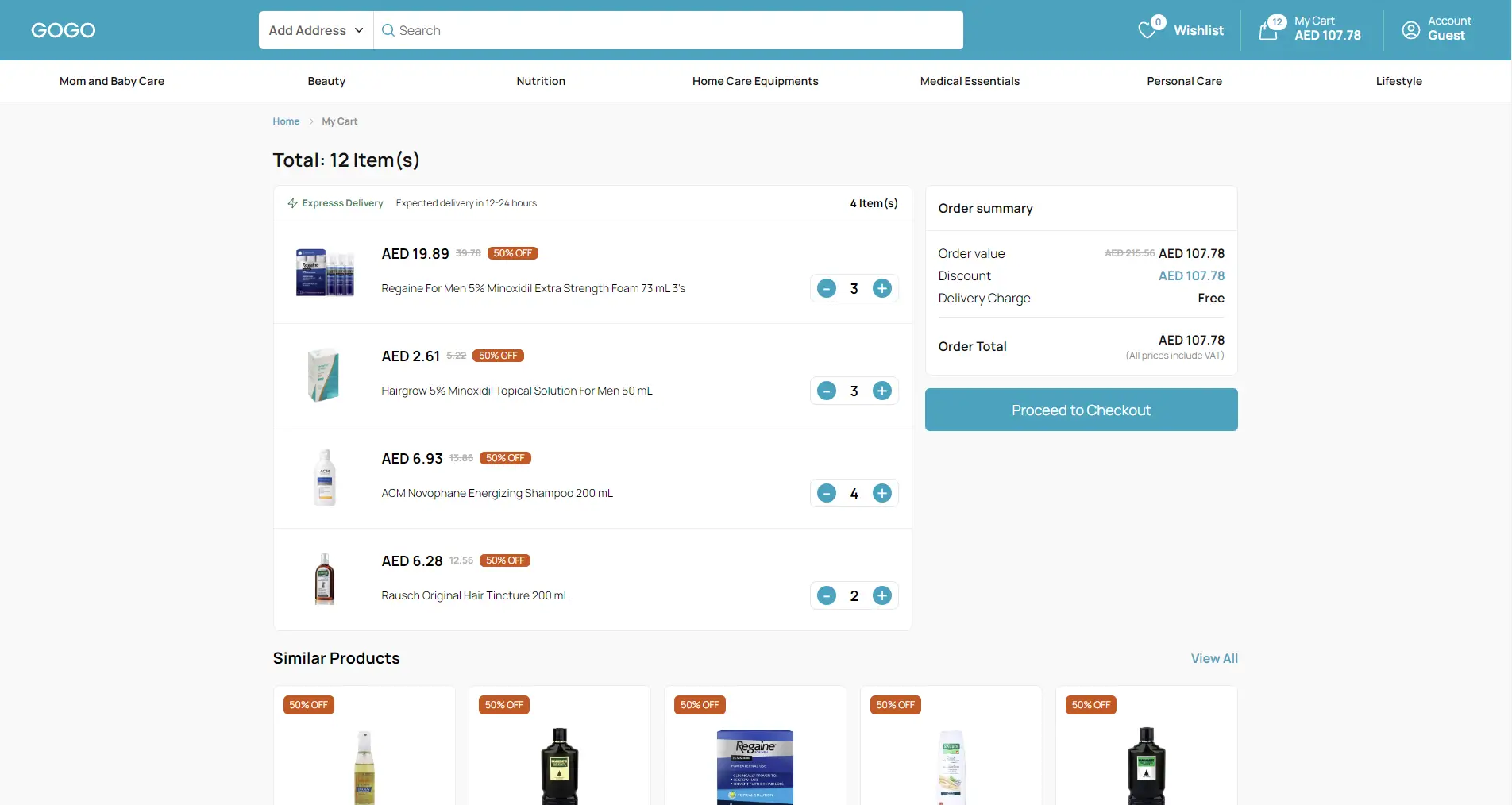Viewport: 1512px width, 805px height.
Task: Click Rausch Original Hair Tincture name
Action: coord(475,595)
